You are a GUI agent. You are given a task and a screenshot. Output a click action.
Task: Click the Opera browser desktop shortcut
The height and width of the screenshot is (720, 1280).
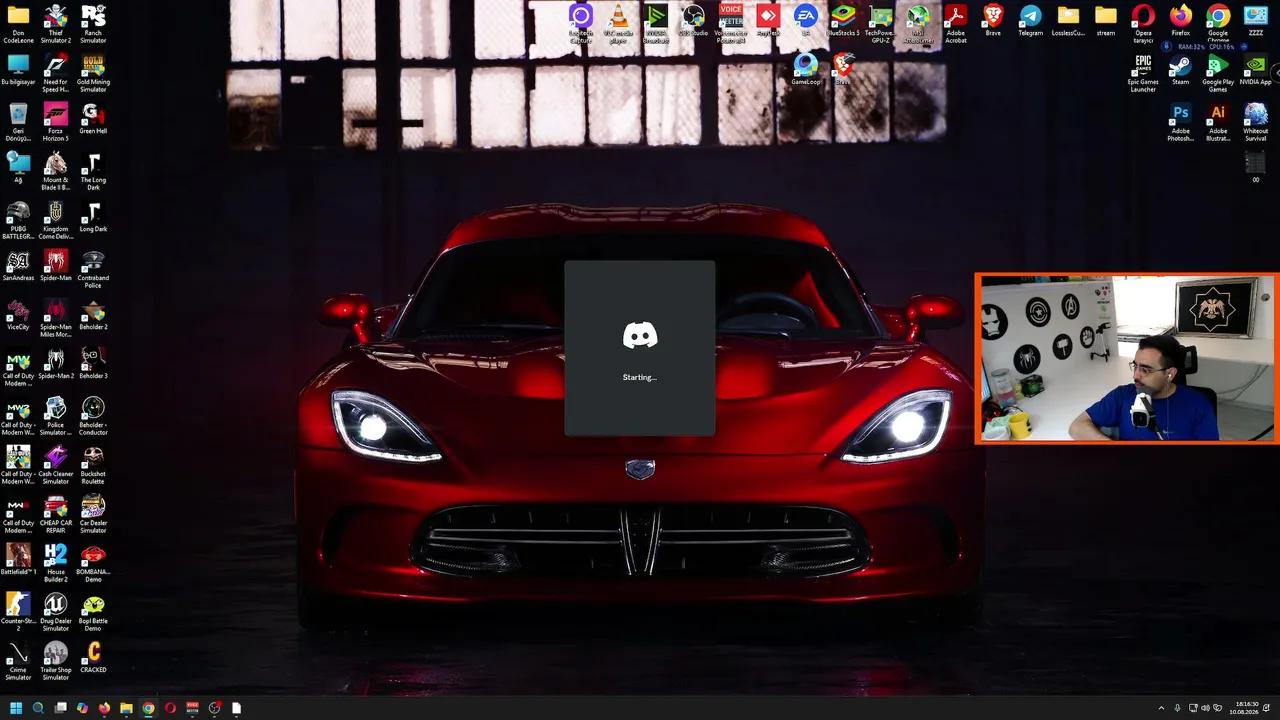click(1143, 24)
